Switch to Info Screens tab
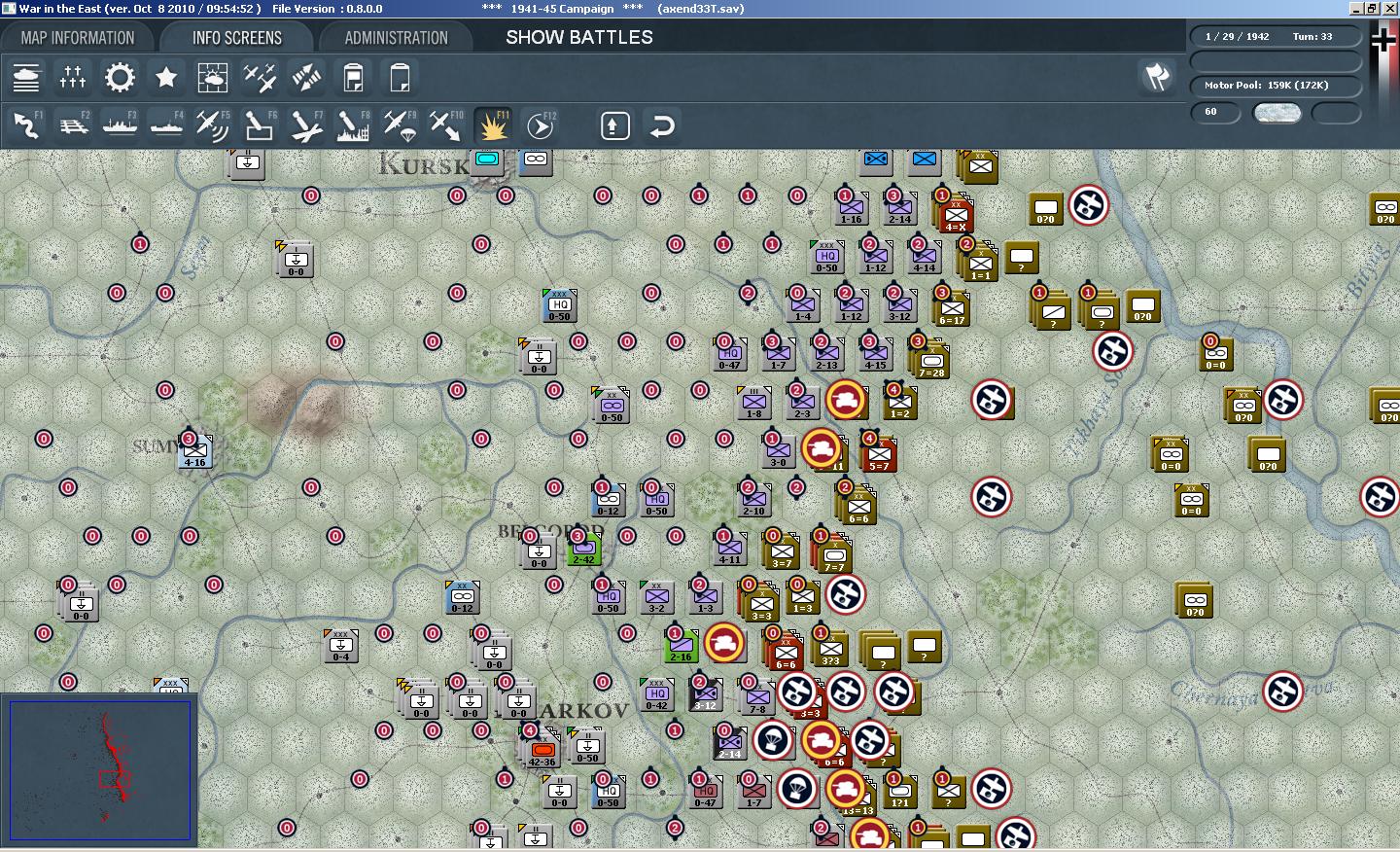 (237, 38)
